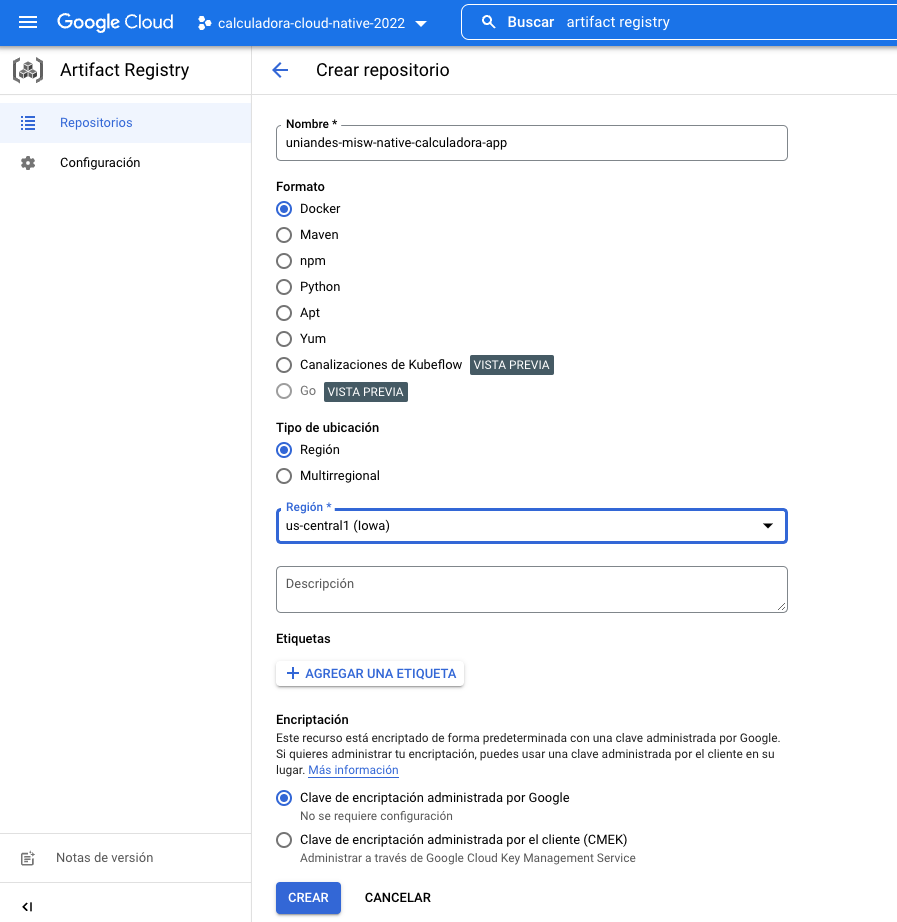
Task: Click the Tipo de ubicación heading
Action: coord(328,427)
